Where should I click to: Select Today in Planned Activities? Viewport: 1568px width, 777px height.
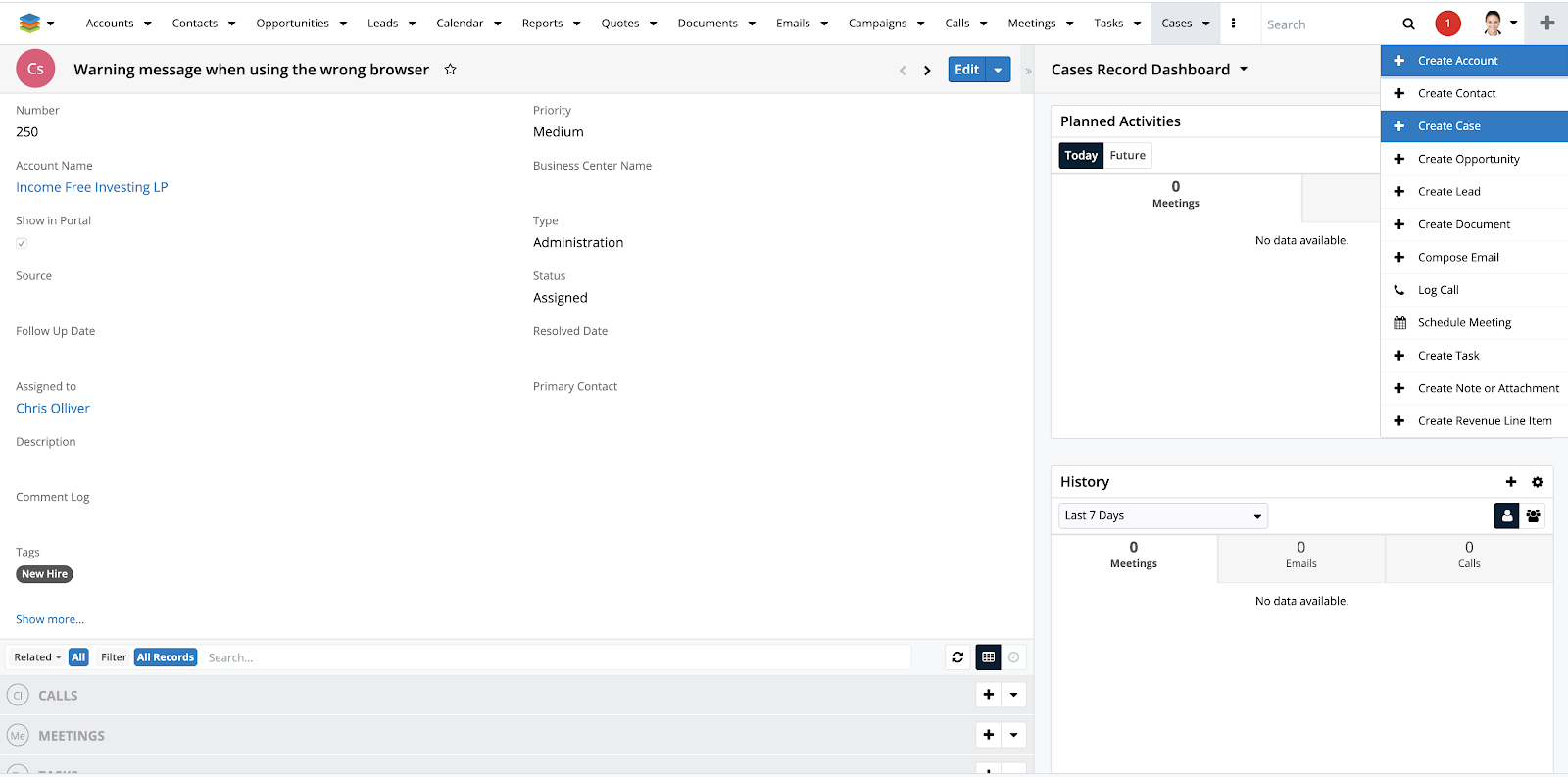pyautogui.click(x=1081, y=156)
